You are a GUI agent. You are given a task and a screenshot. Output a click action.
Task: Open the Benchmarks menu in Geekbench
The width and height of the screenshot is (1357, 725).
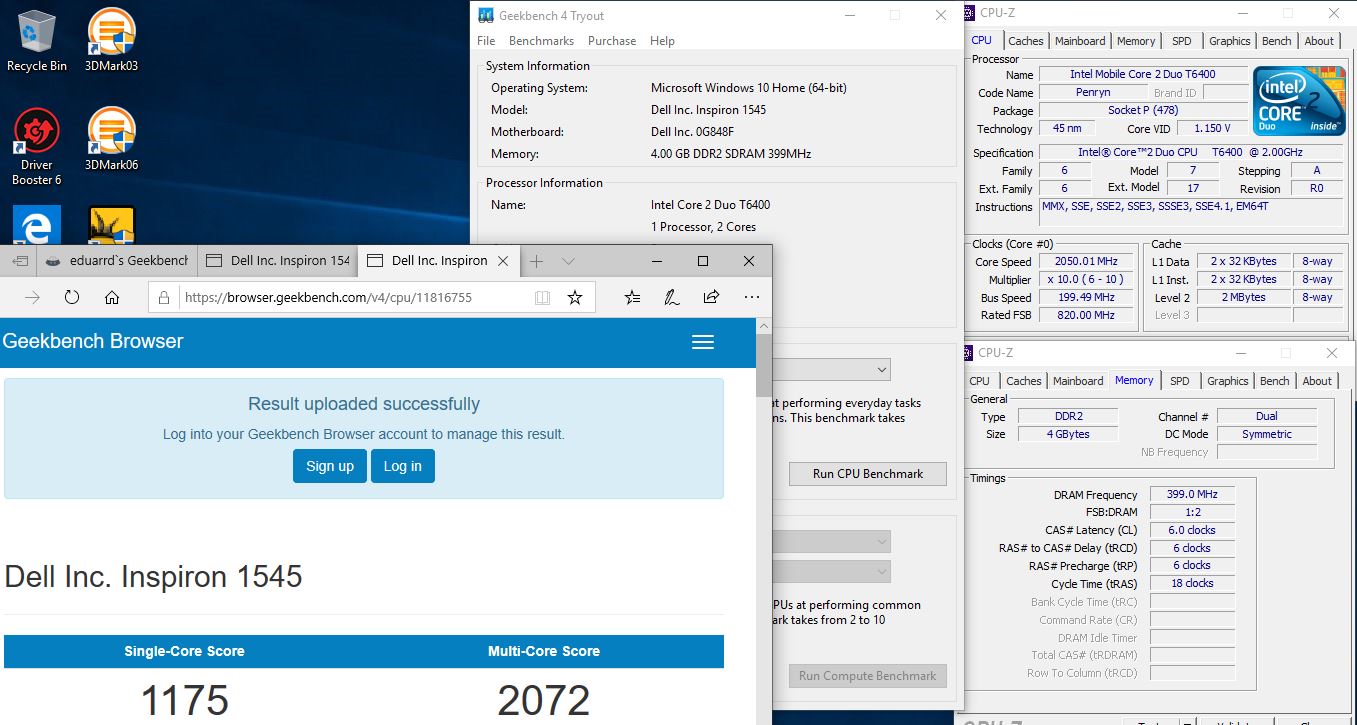coord(541,41)
